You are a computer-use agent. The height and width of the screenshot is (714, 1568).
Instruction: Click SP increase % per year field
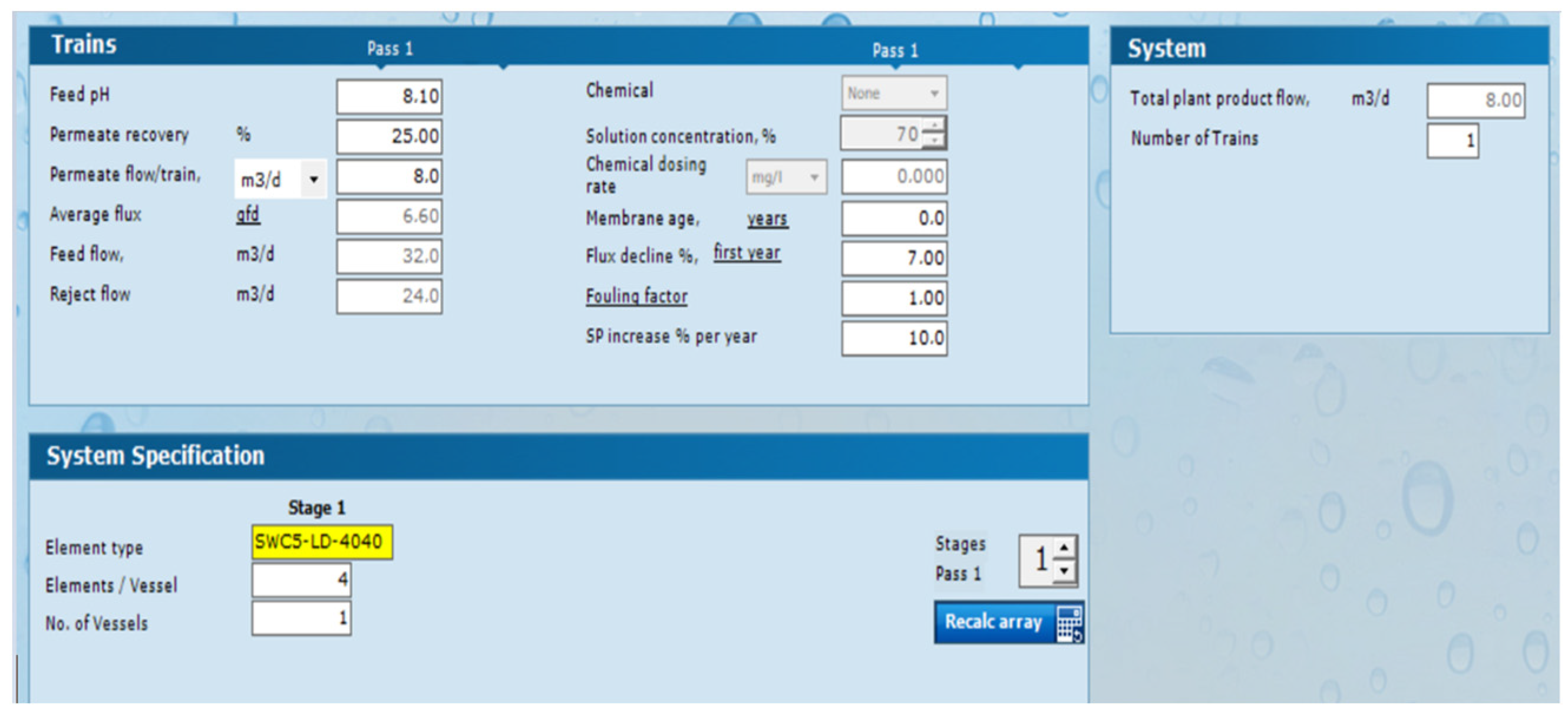(893, 338)
